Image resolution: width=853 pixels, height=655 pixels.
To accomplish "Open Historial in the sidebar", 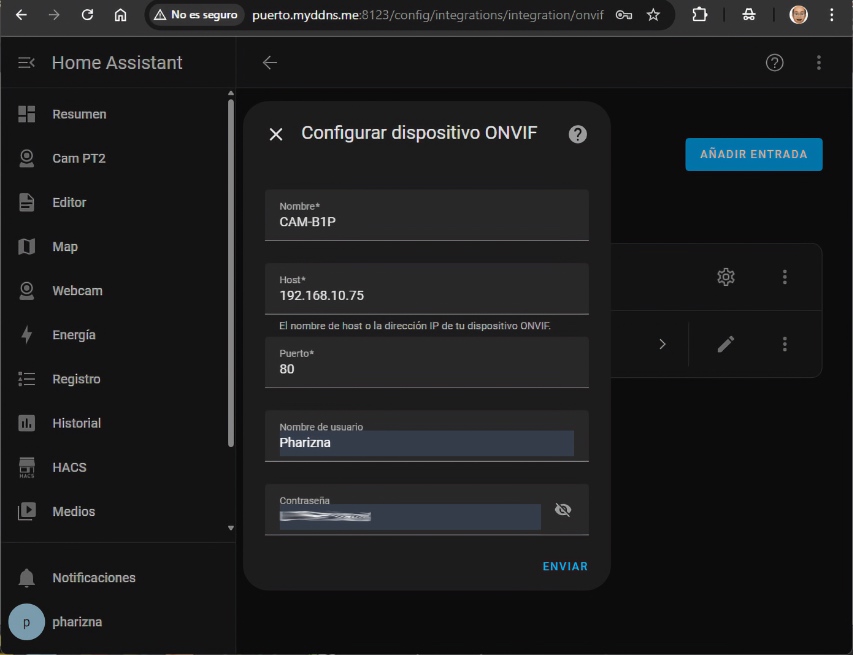I will [x=115, y=423].
